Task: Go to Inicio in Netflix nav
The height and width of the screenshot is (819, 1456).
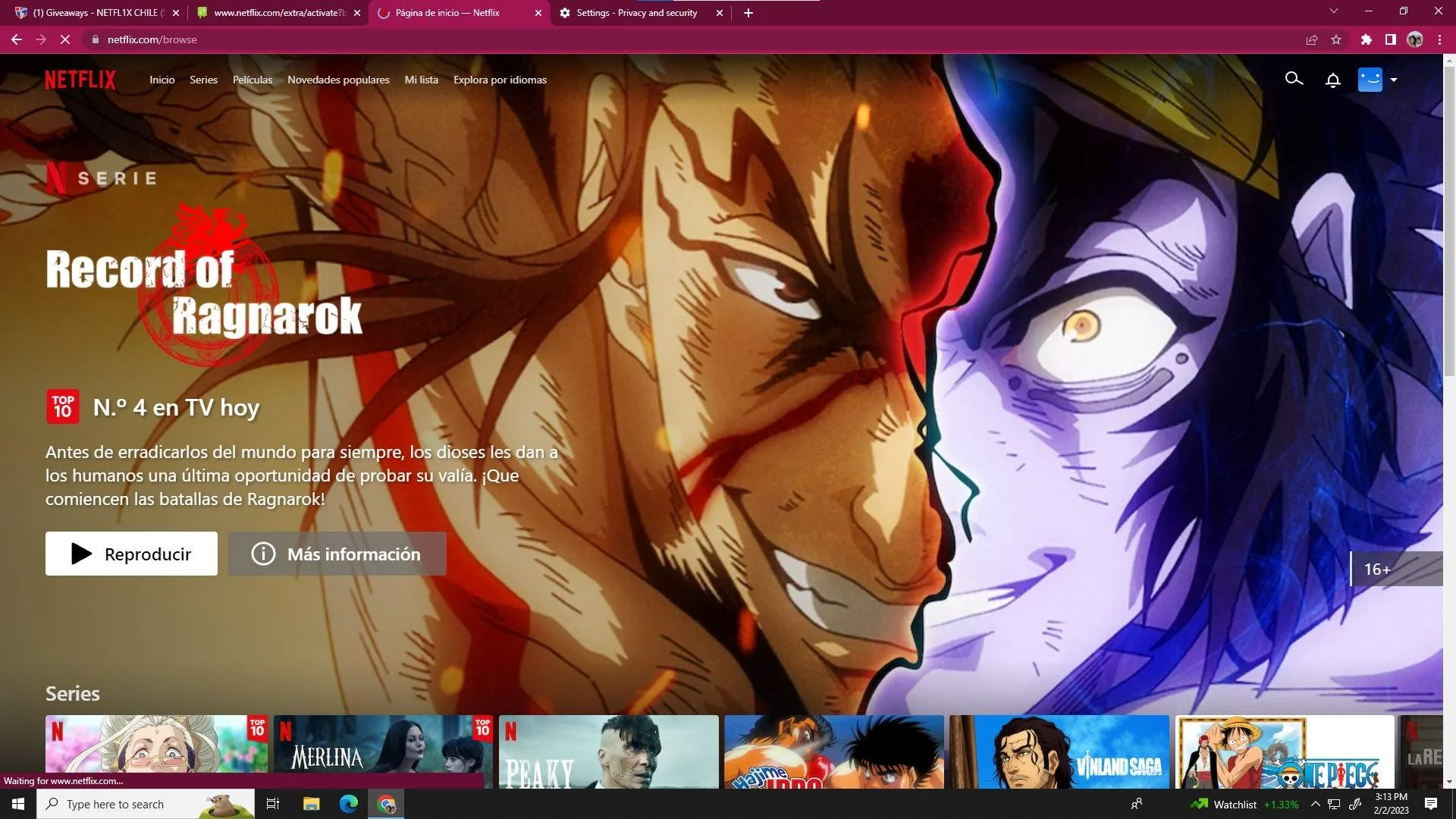Action: pos(162,80)
